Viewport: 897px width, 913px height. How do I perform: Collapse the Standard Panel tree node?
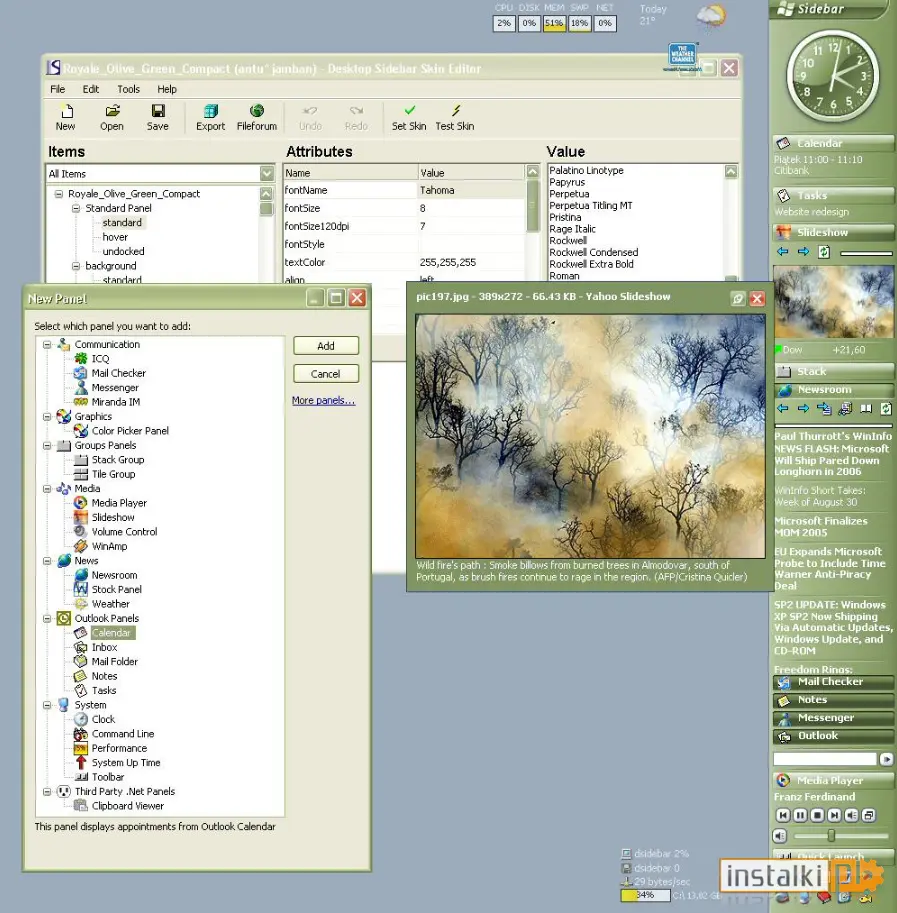(76, 208)
